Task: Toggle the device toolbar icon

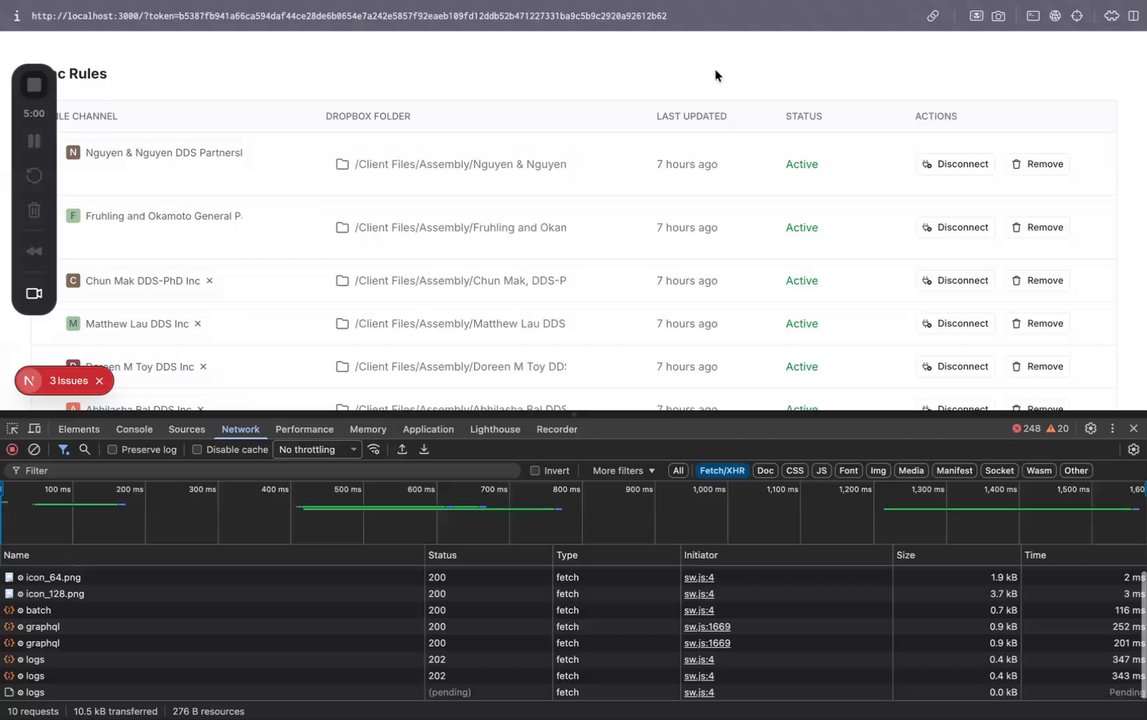Action: point(34,429)
